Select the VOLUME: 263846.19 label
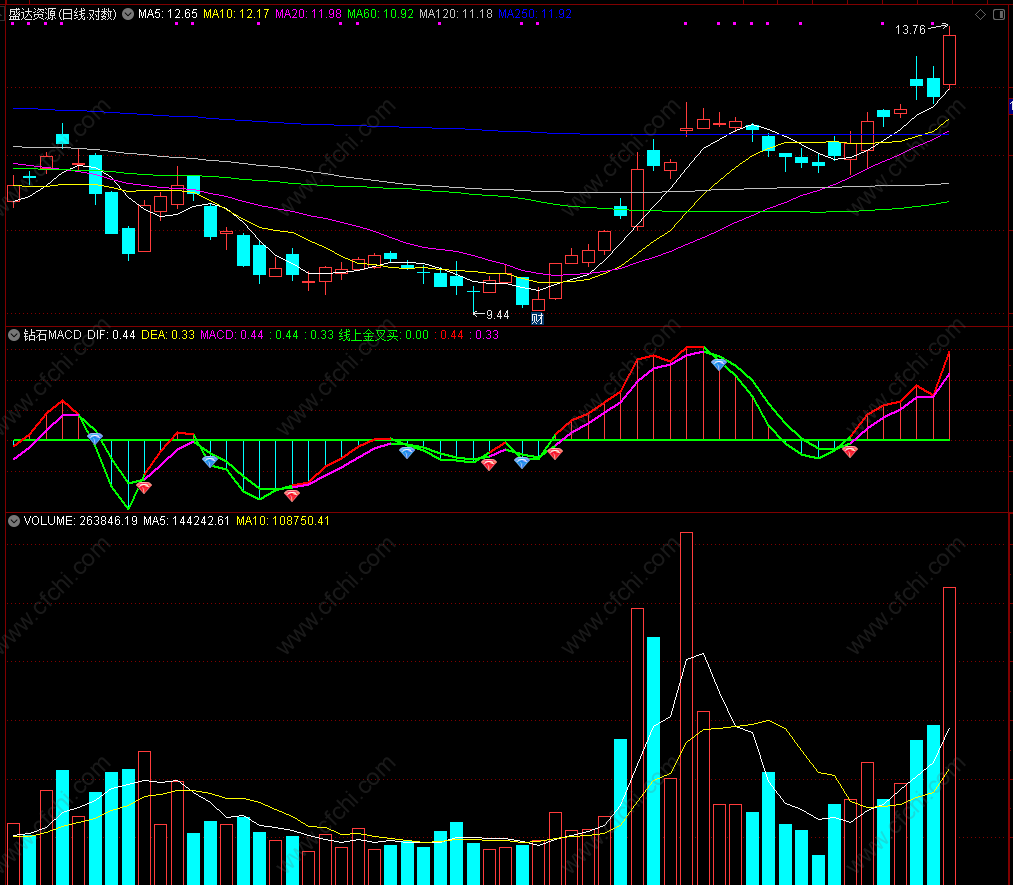 point(81,521)
